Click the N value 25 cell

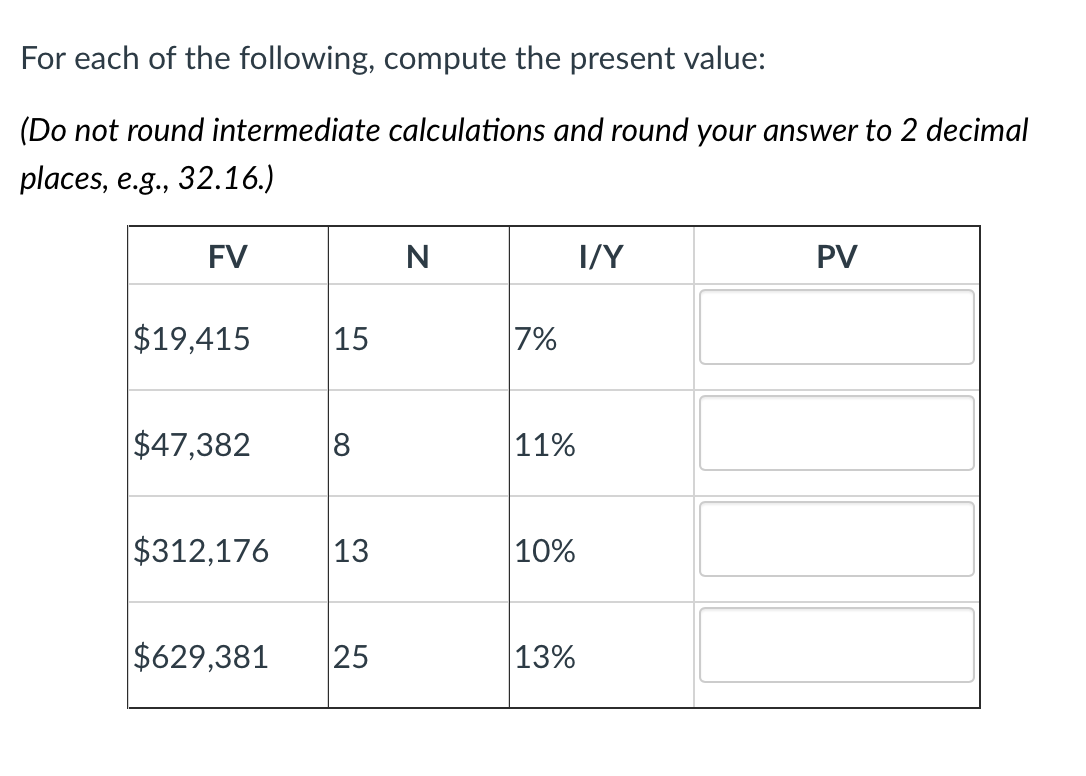click(x=349, y=657)
